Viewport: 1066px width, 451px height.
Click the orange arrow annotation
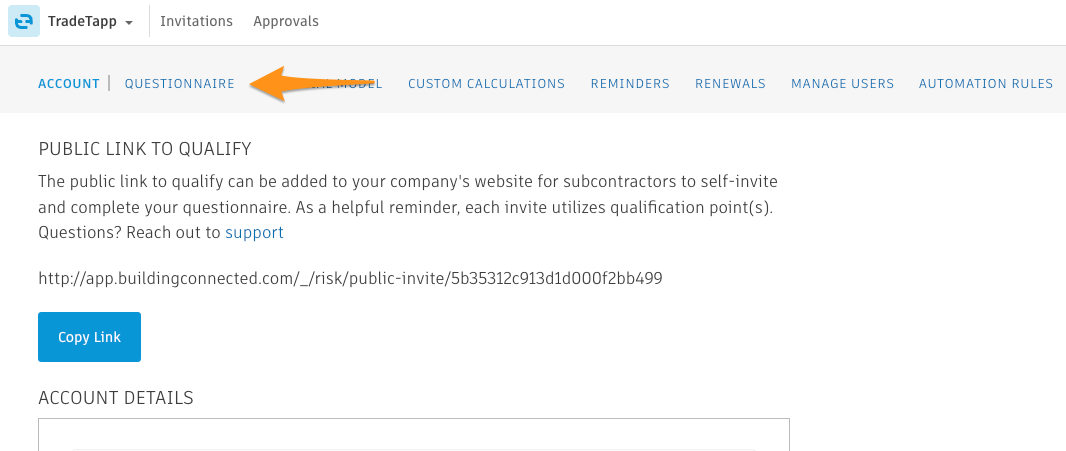[312, 84]
